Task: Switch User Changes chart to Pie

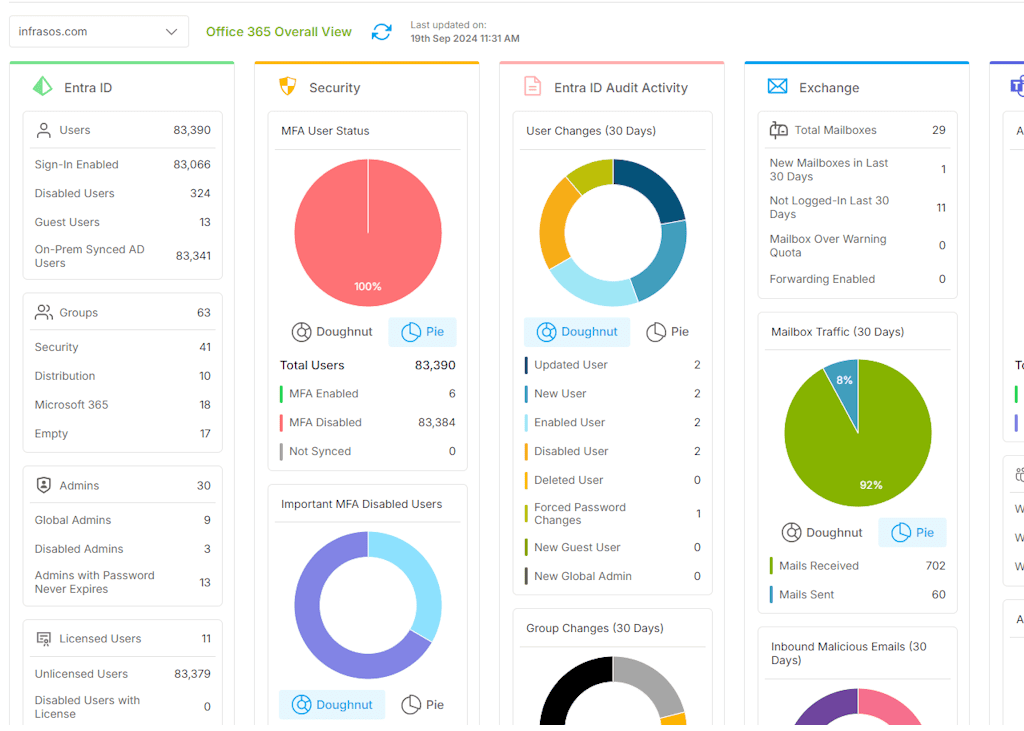Action: (x=668, y=332)
